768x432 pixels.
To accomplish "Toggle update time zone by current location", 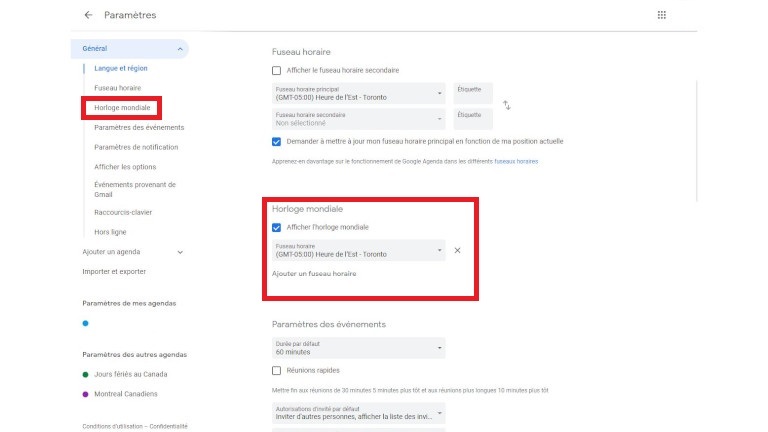I will (276, 142).
